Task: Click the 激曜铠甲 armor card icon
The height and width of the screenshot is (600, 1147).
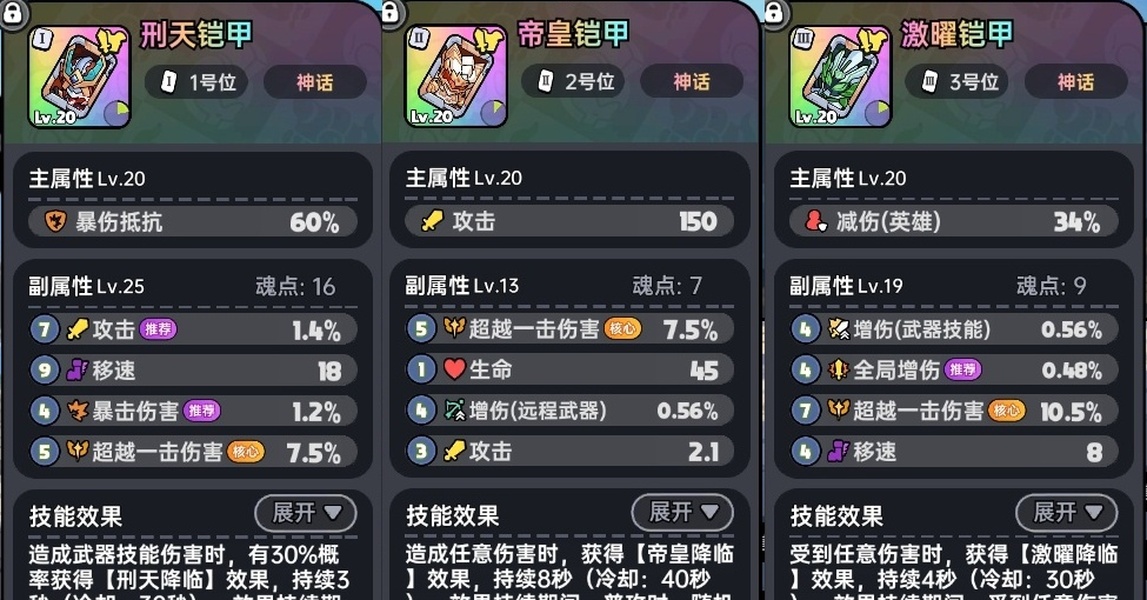Action: tap(840, 78)
